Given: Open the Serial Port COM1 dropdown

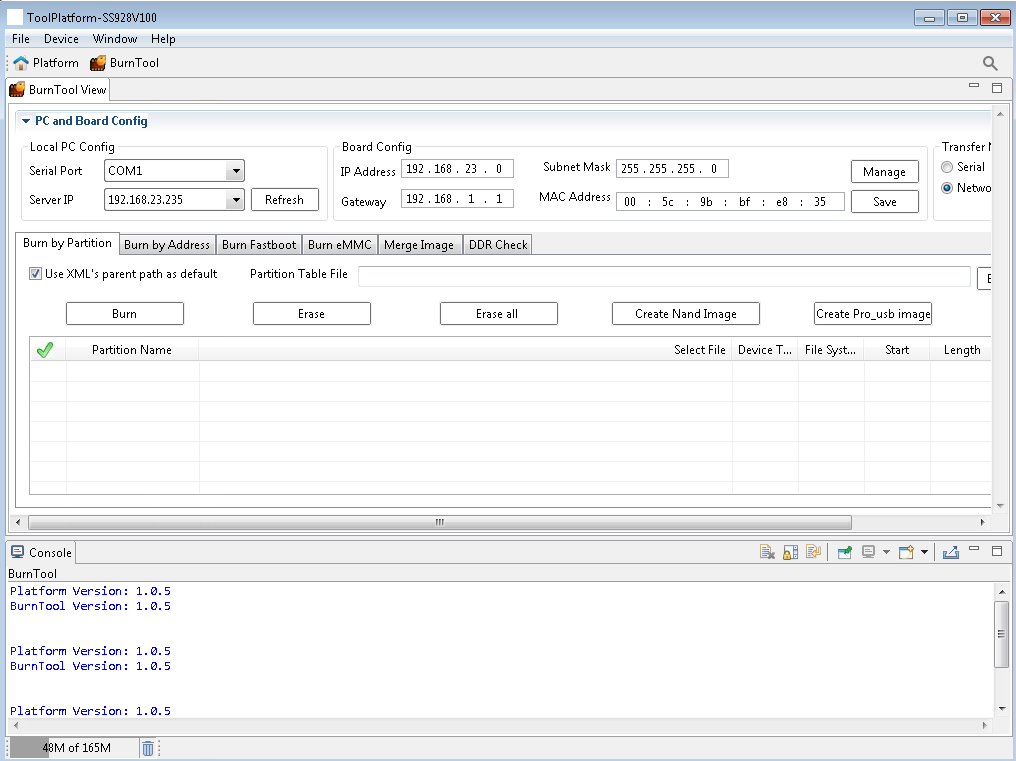Looking at the screenshot, I should (x=236, y=171).
